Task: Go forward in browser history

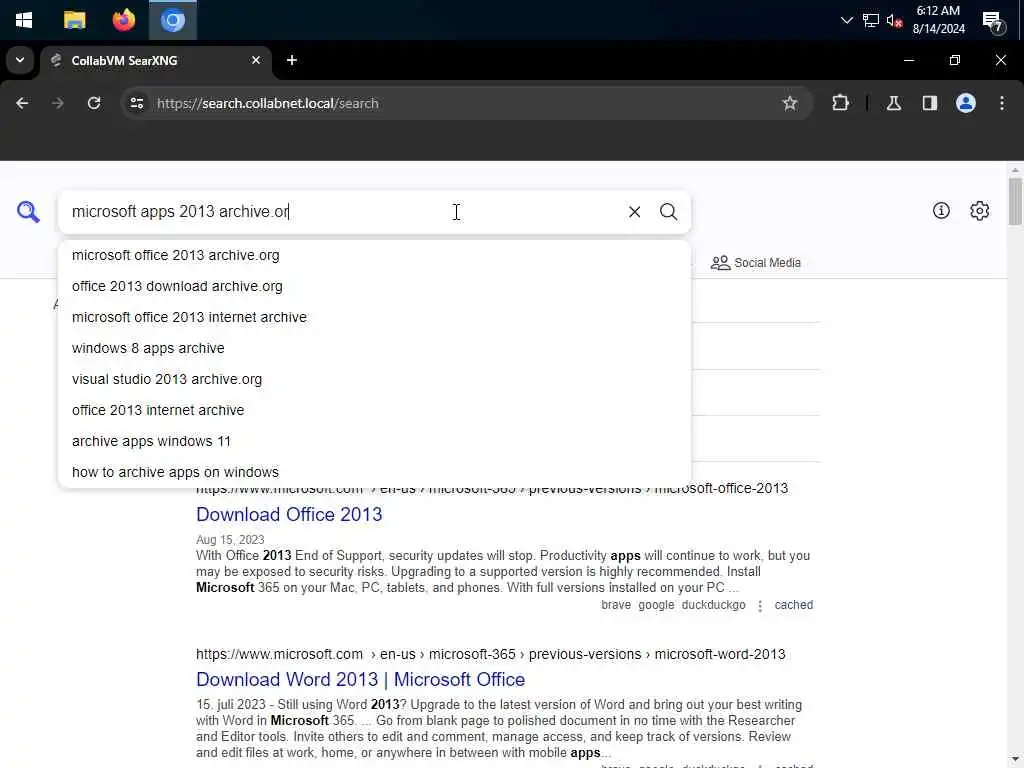Action: (57, 103)
